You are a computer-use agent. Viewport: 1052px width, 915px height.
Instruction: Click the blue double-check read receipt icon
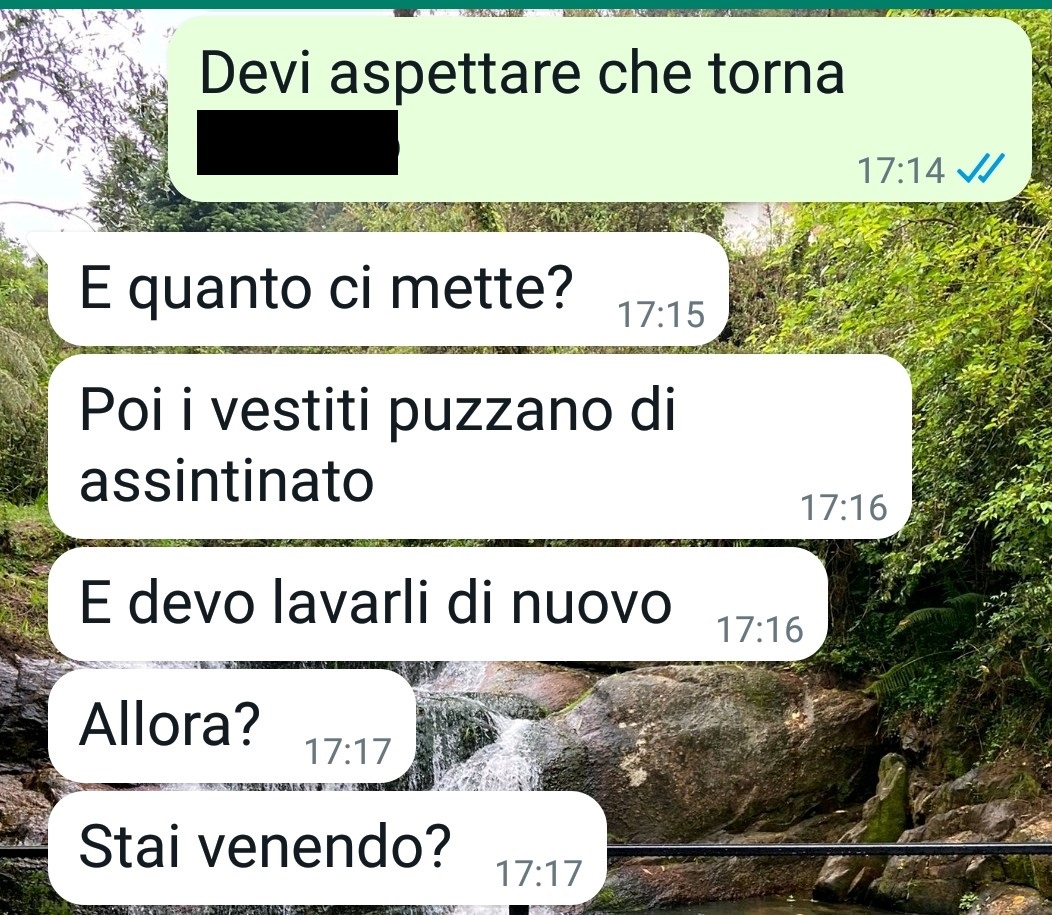tap(980, 168)
